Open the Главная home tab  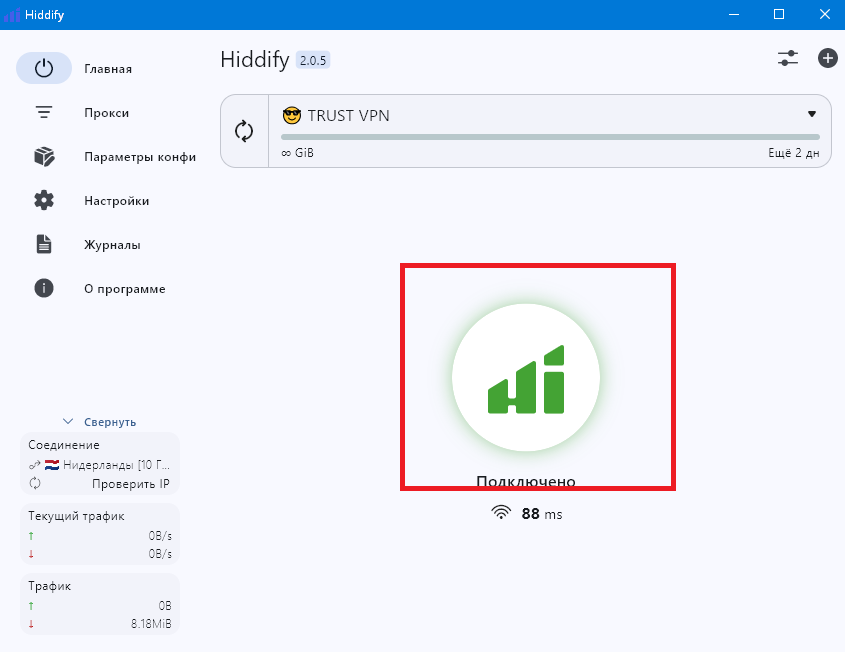[107, 69]
